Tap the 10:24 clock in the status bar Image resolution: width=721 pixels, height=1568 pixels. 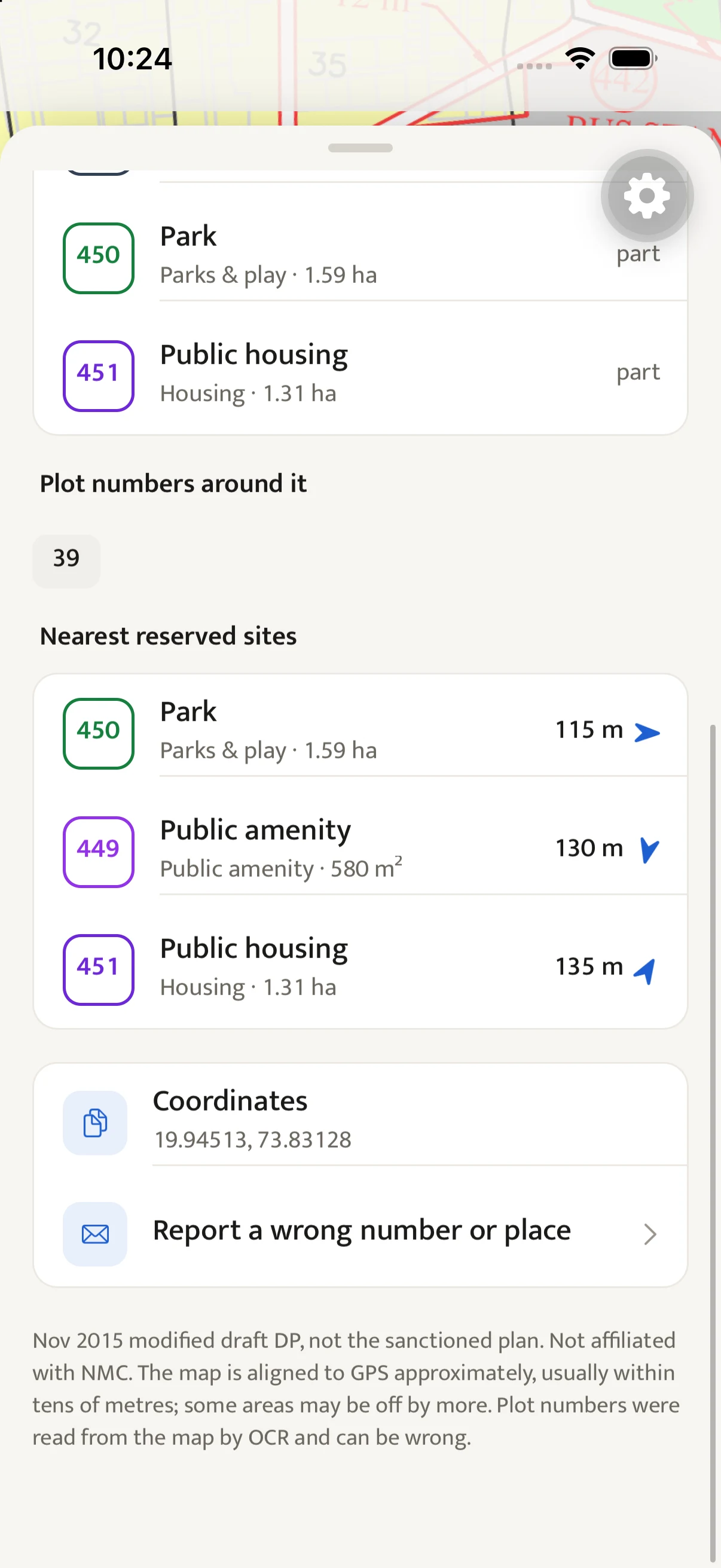132,59
